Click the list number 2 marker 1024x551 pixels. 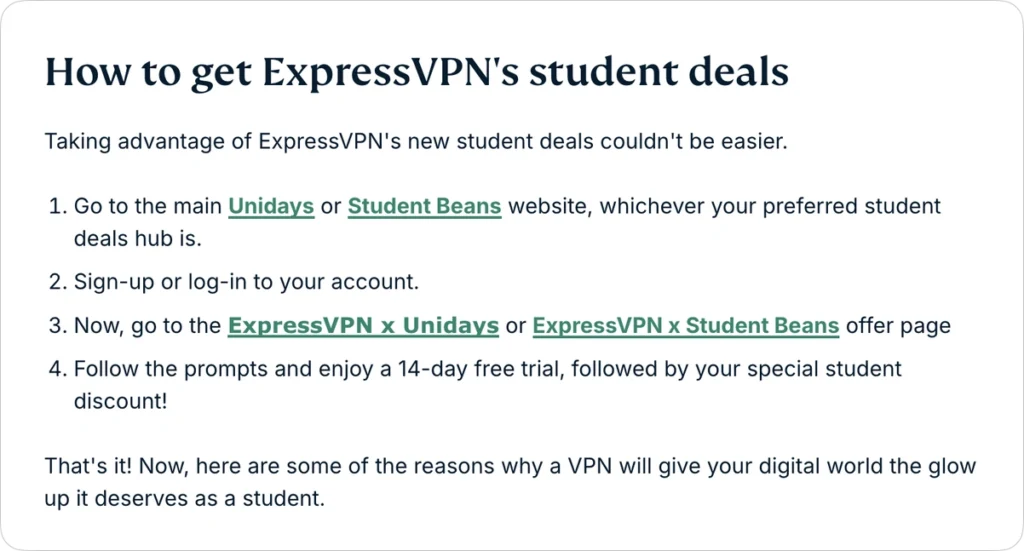(57, 282)
